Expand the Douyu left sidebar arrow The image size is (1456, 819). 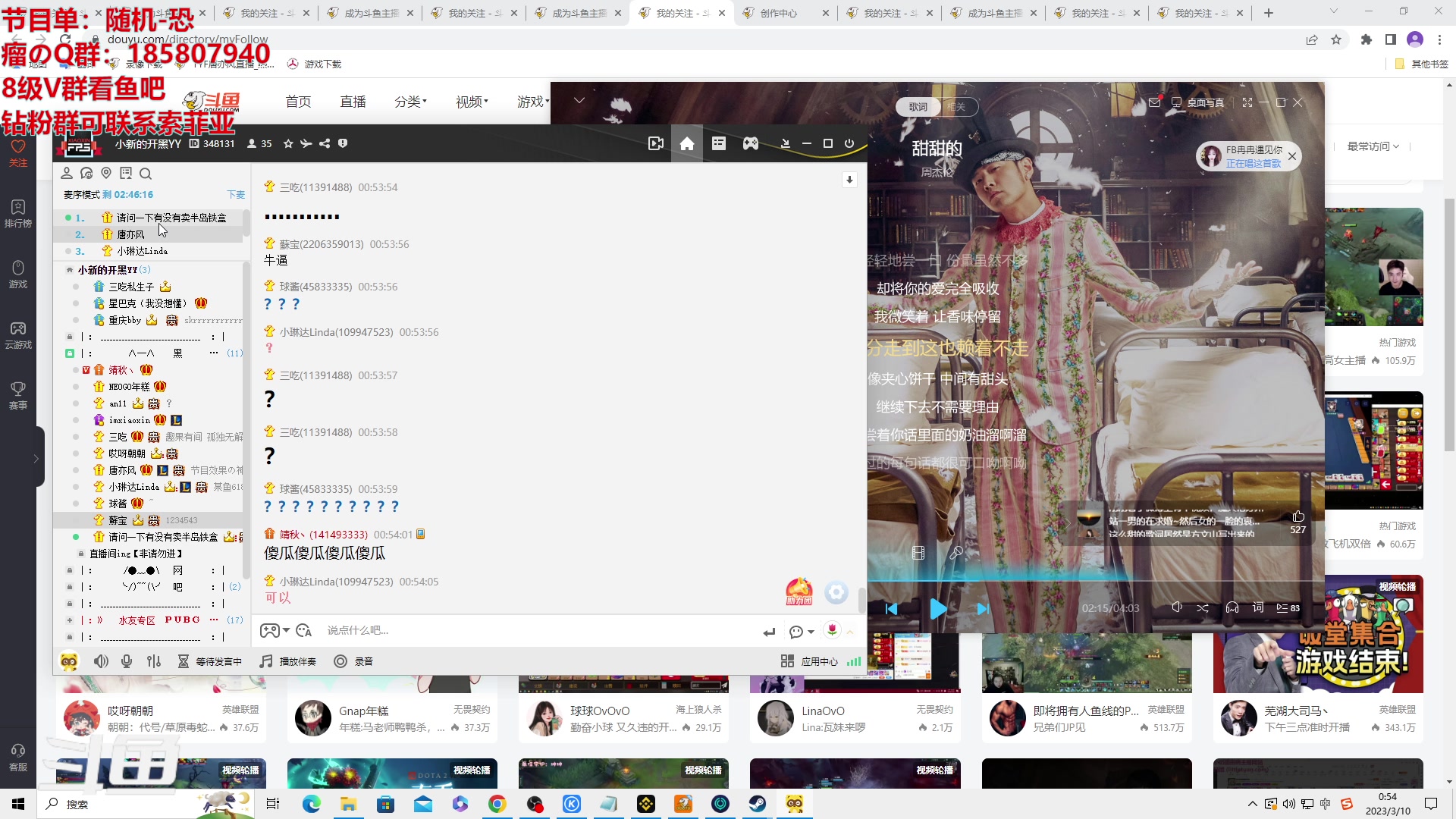pos(36,458)
